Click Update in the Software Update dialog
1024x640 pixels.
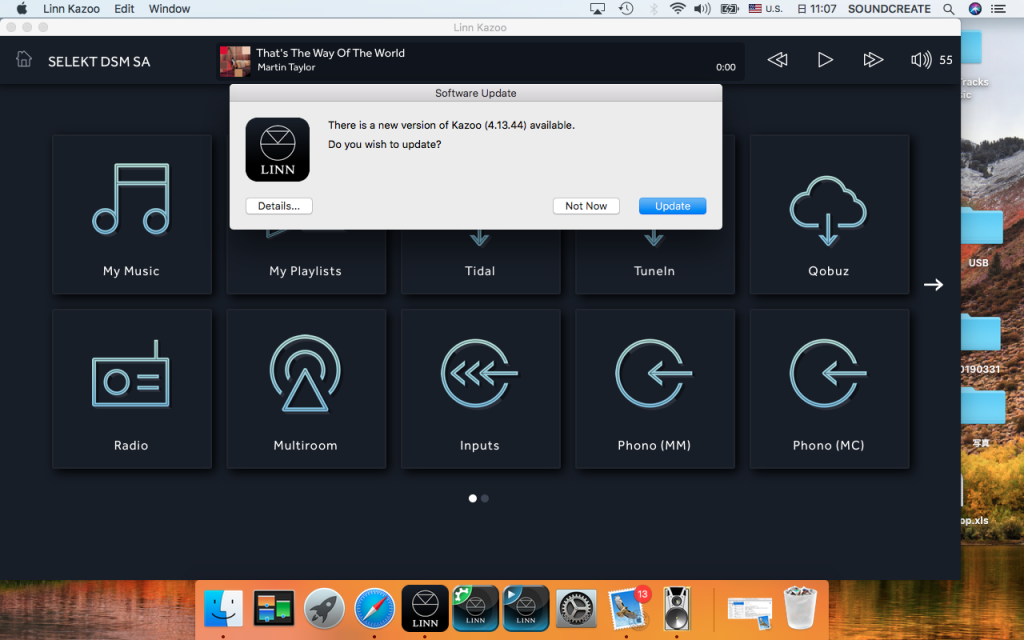tap(672, 206)
